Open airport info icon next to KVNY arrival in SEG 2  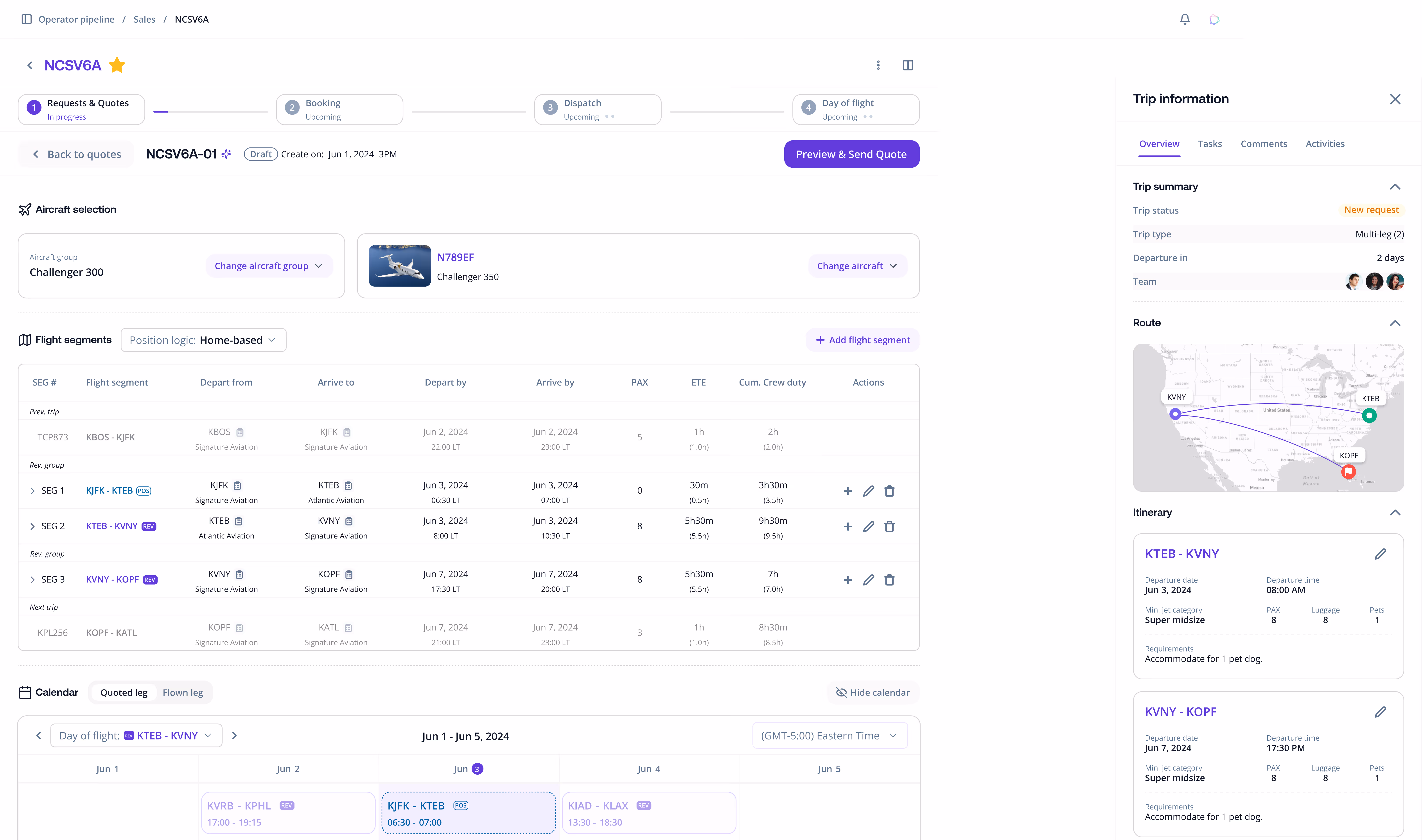pyautogui.click(x=349, y=521)
